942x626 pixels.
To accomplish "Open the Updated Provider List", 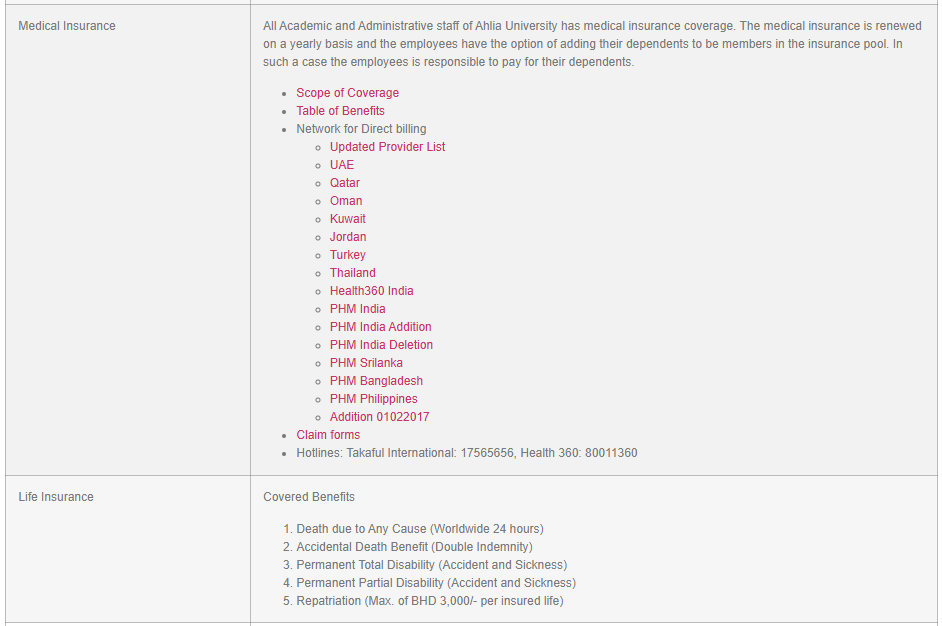I will tap(387, 146).
